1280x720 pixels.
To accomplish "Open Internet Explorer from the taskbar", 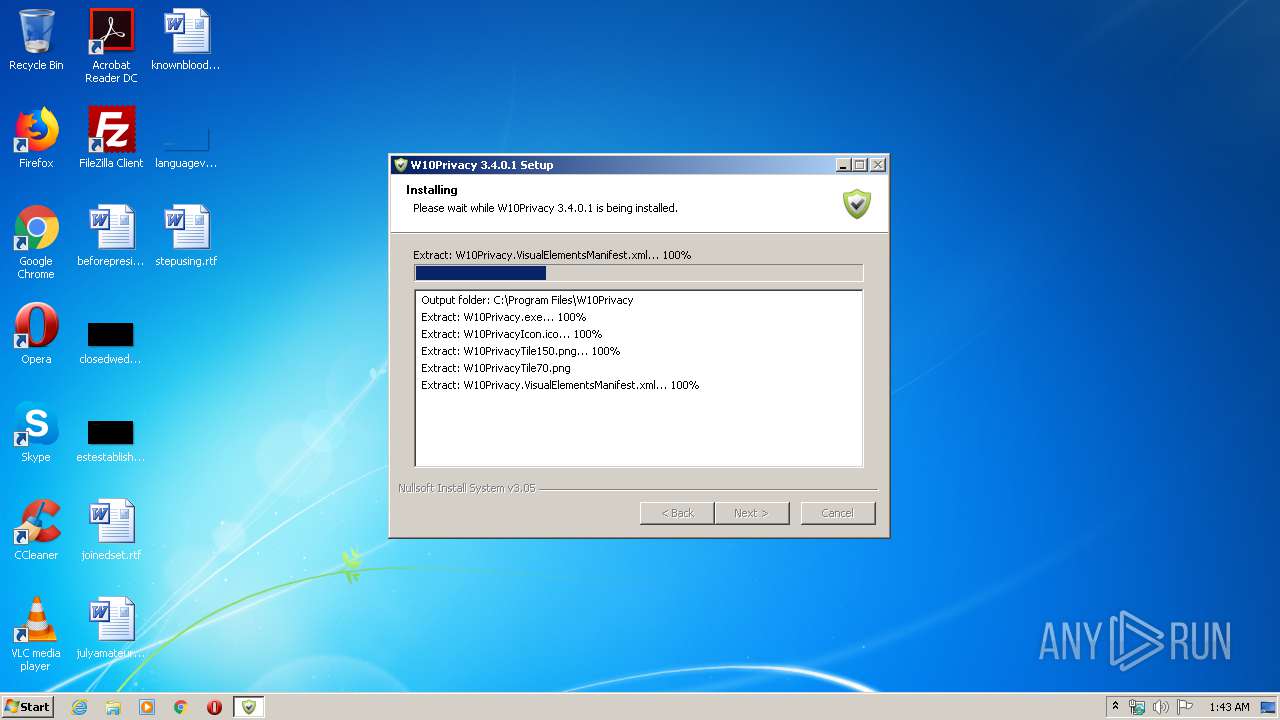I will coord(79,707).
